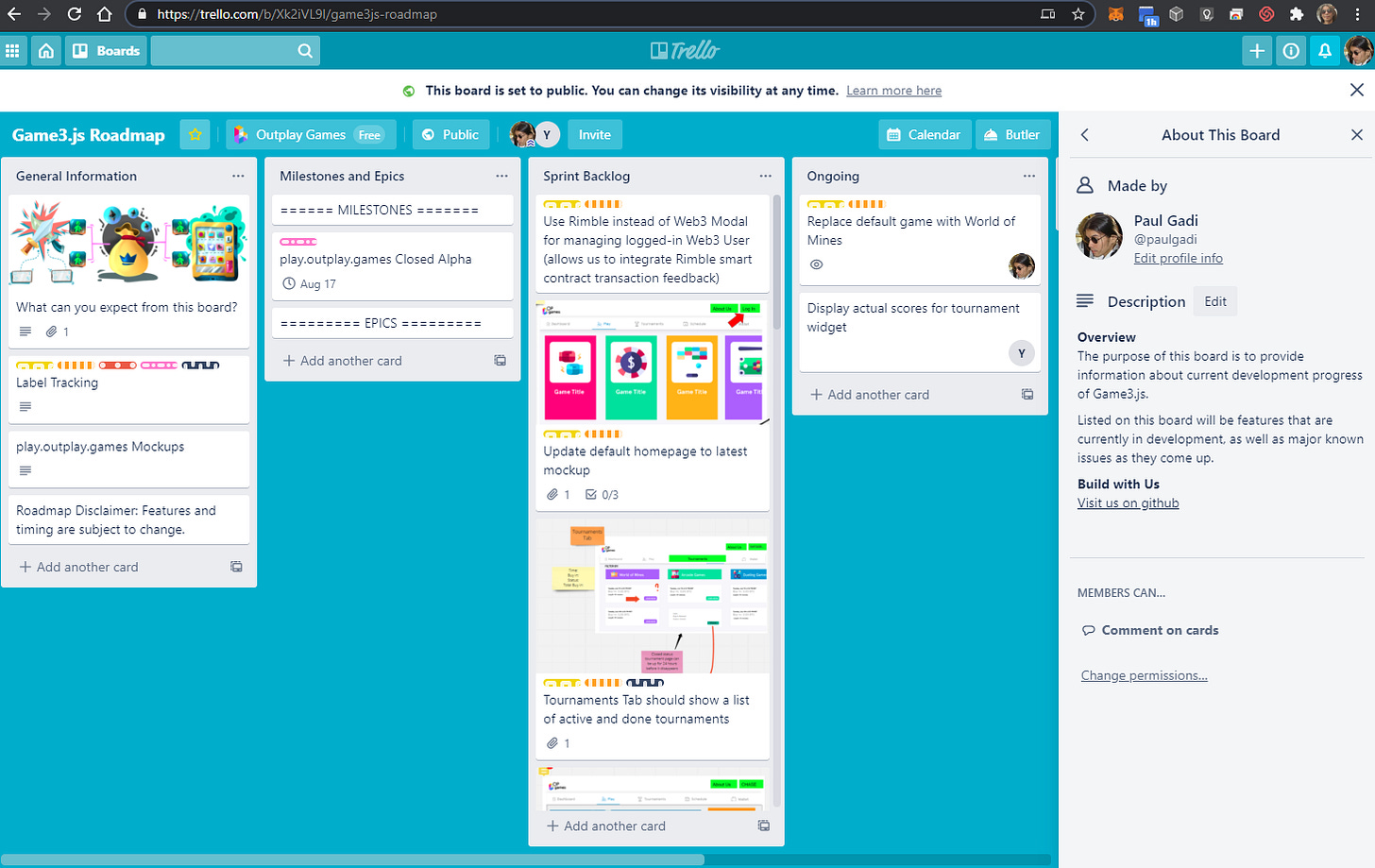Open Edit profile info link

(1178, 259)
